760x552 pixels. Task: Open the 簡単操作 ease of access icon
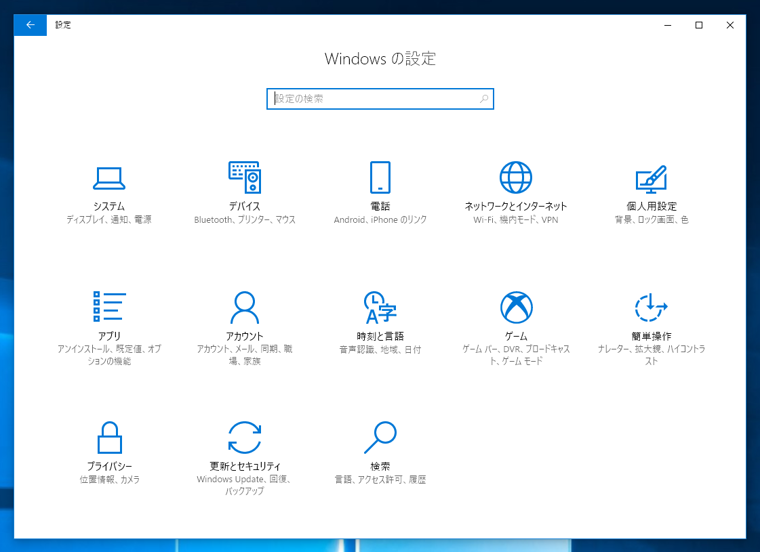coord(651,307)
